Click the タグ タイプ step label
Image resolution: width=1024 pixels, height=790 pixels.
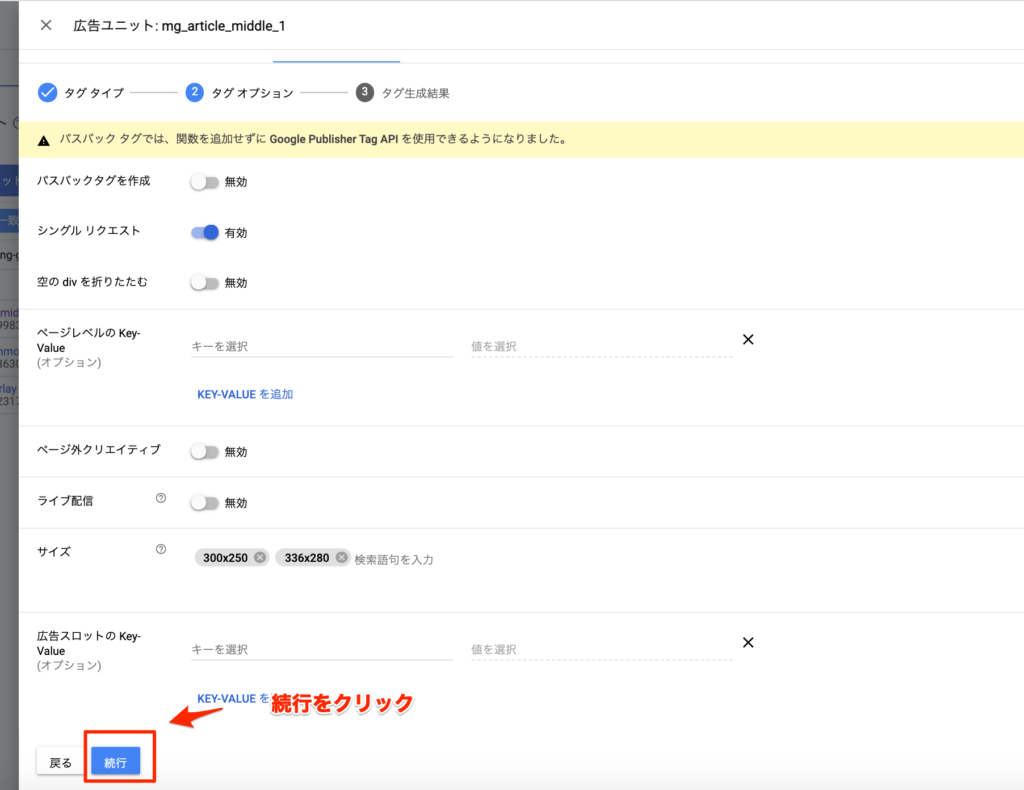(x=94, y=93)
